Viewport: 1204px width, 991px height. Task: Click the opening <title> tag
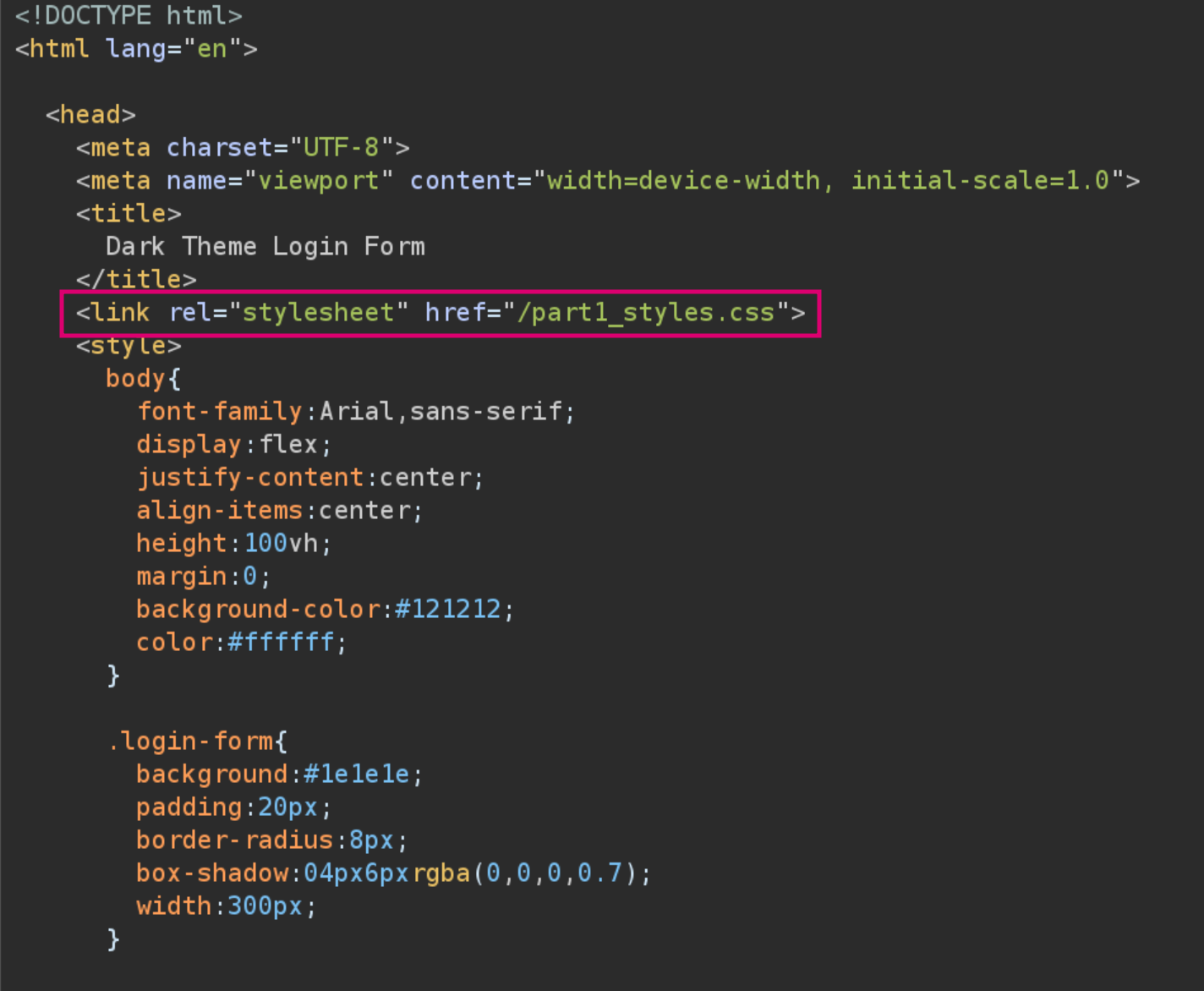[129, 214]
